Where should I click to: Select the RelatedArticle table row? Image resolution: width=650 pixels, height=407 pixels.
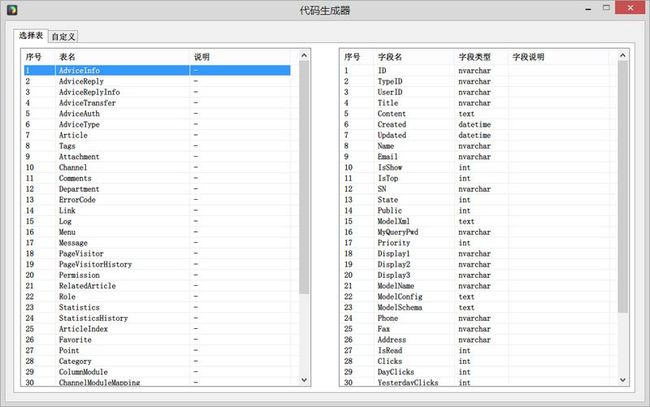(x=157, y=286)
